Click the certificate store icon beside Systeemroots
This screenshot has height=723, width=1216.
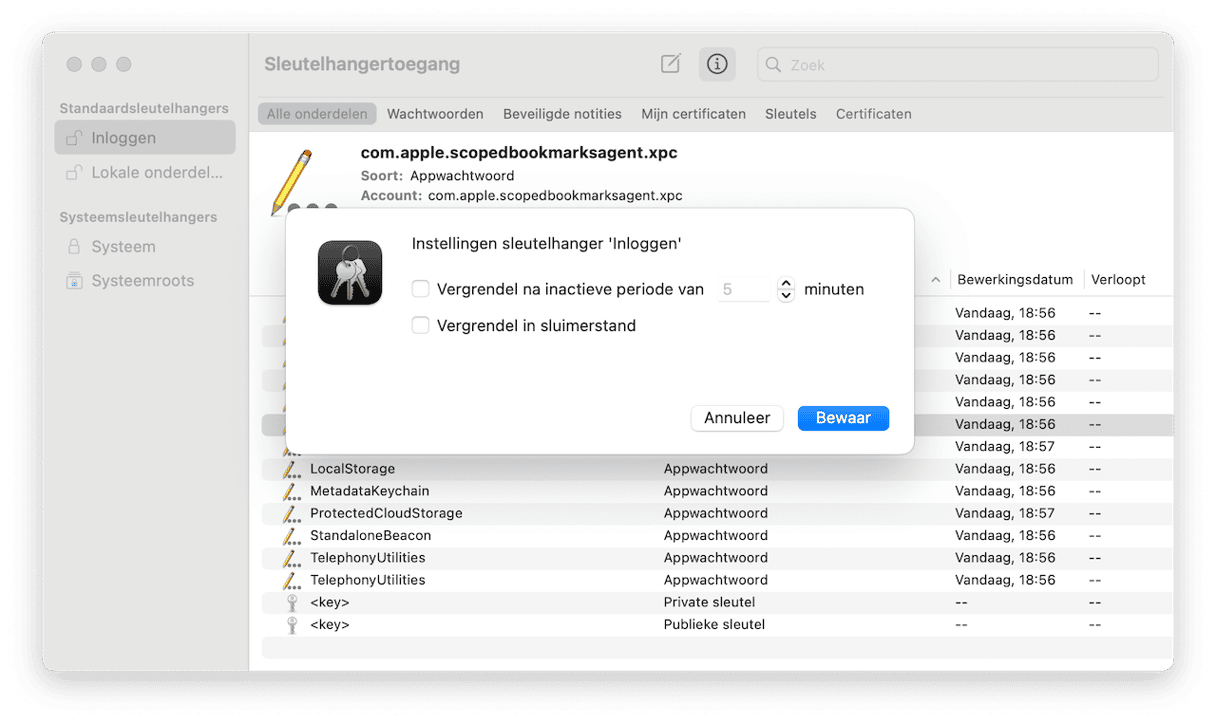[74, 281]
